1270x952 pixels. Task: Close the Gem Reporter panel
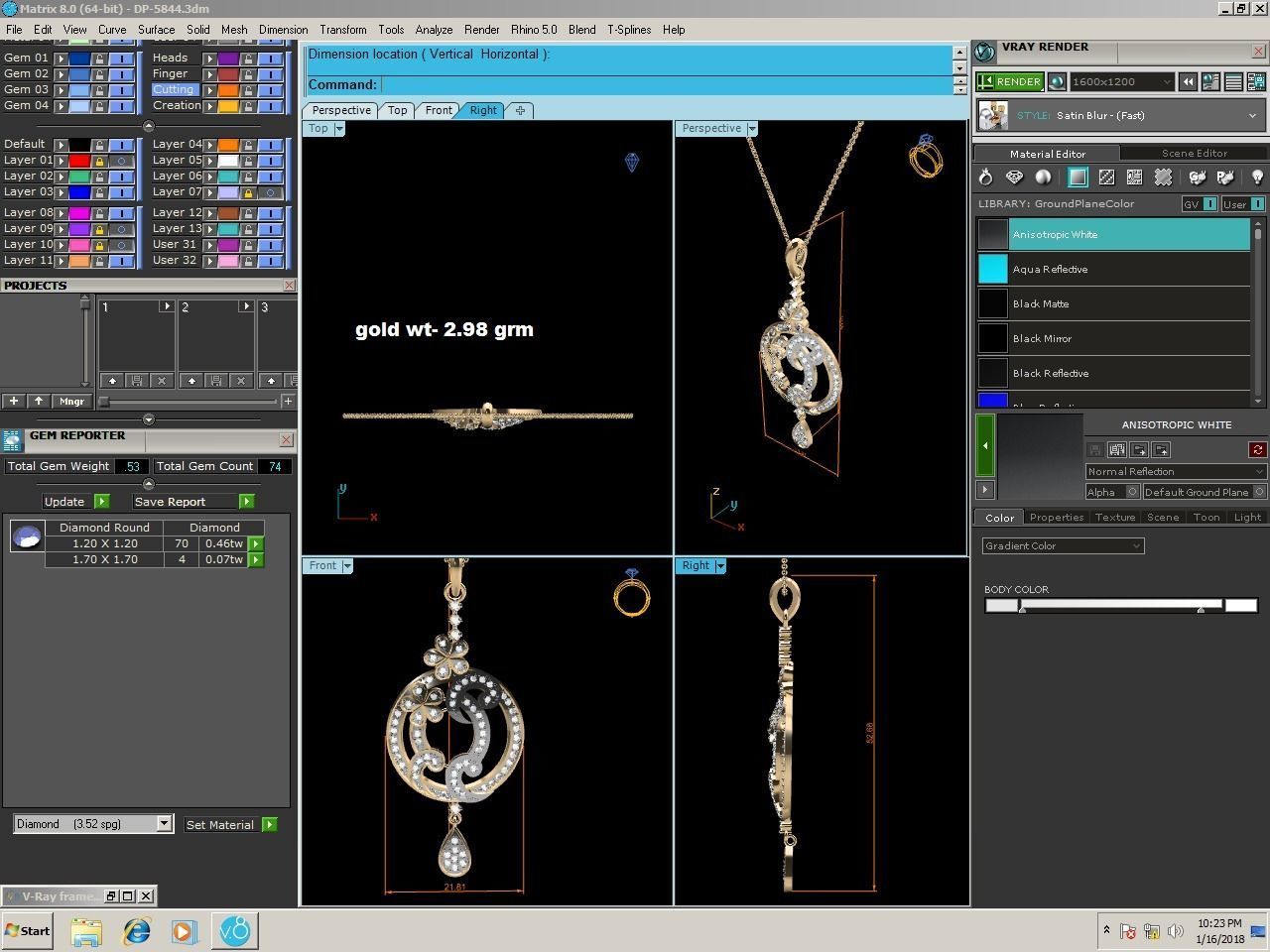pyautogui.click(x=286, y=439)
